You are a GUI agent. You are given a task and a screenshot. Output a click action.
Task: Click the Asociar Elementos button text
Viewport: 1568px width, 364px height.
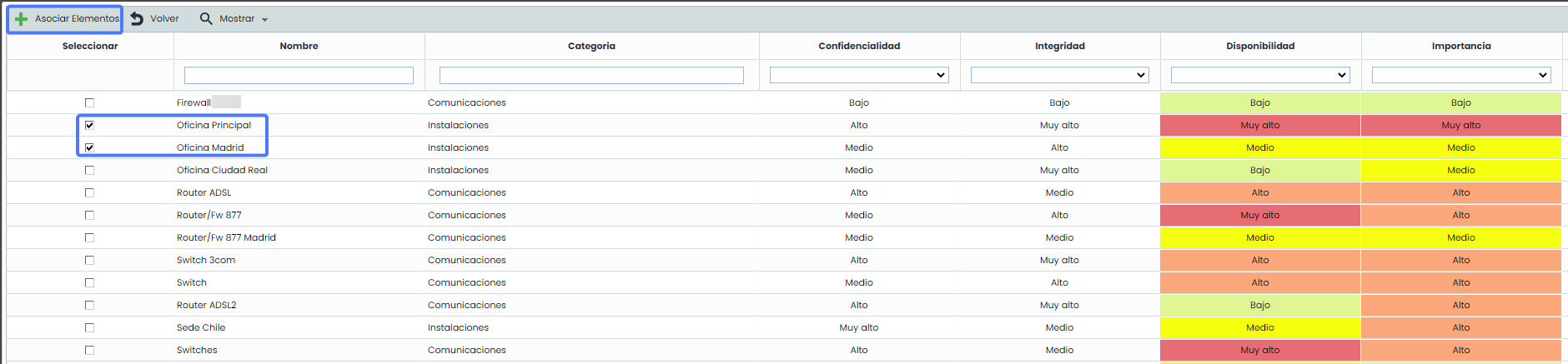coord(77,18)
